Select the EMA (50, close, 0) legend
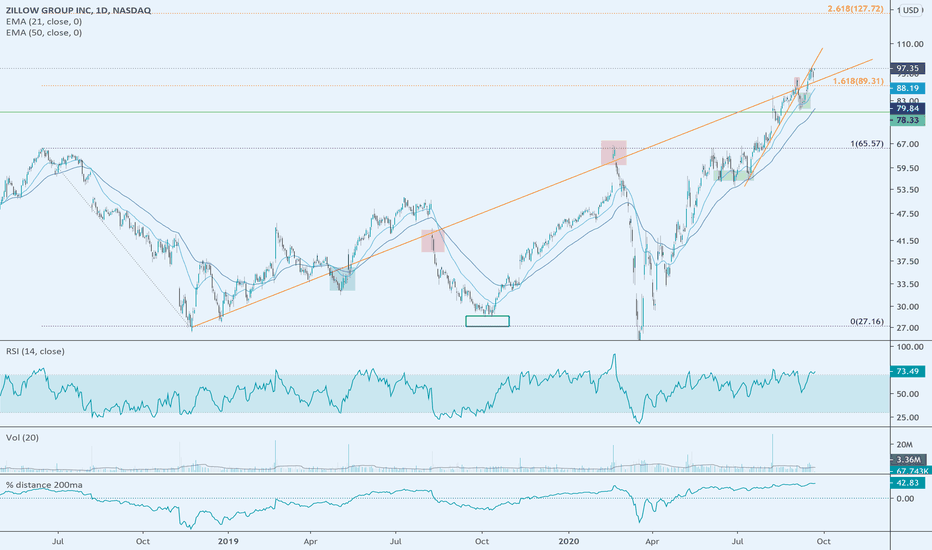The height and width of the screenshot is (550, 932). pos(44,33)
